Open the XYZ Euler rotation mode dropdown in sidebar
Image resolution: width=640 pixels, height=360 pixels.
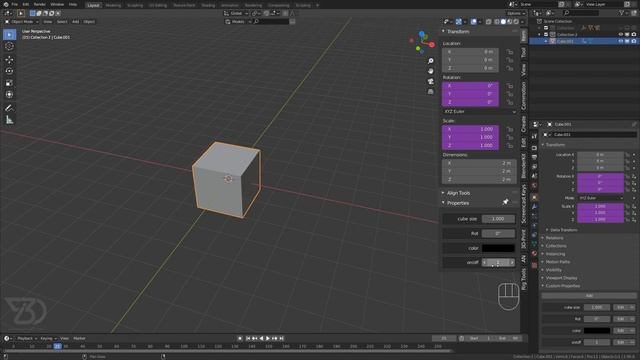click(479, 111)
